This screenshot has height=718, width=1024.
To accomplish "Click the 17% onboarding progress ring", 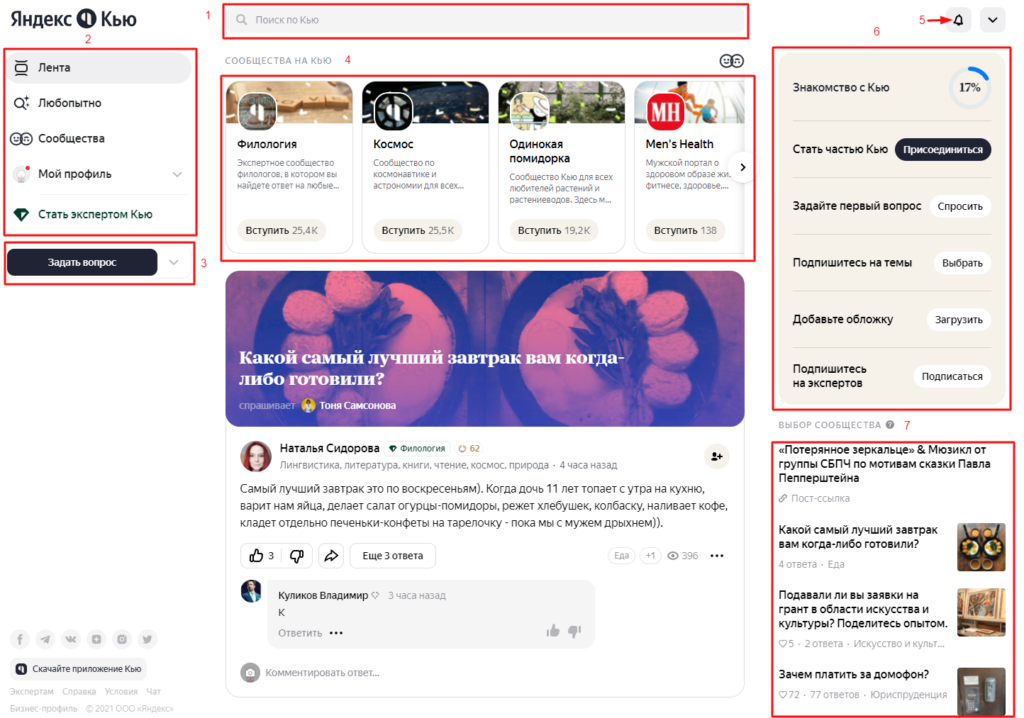I will 969,88.
